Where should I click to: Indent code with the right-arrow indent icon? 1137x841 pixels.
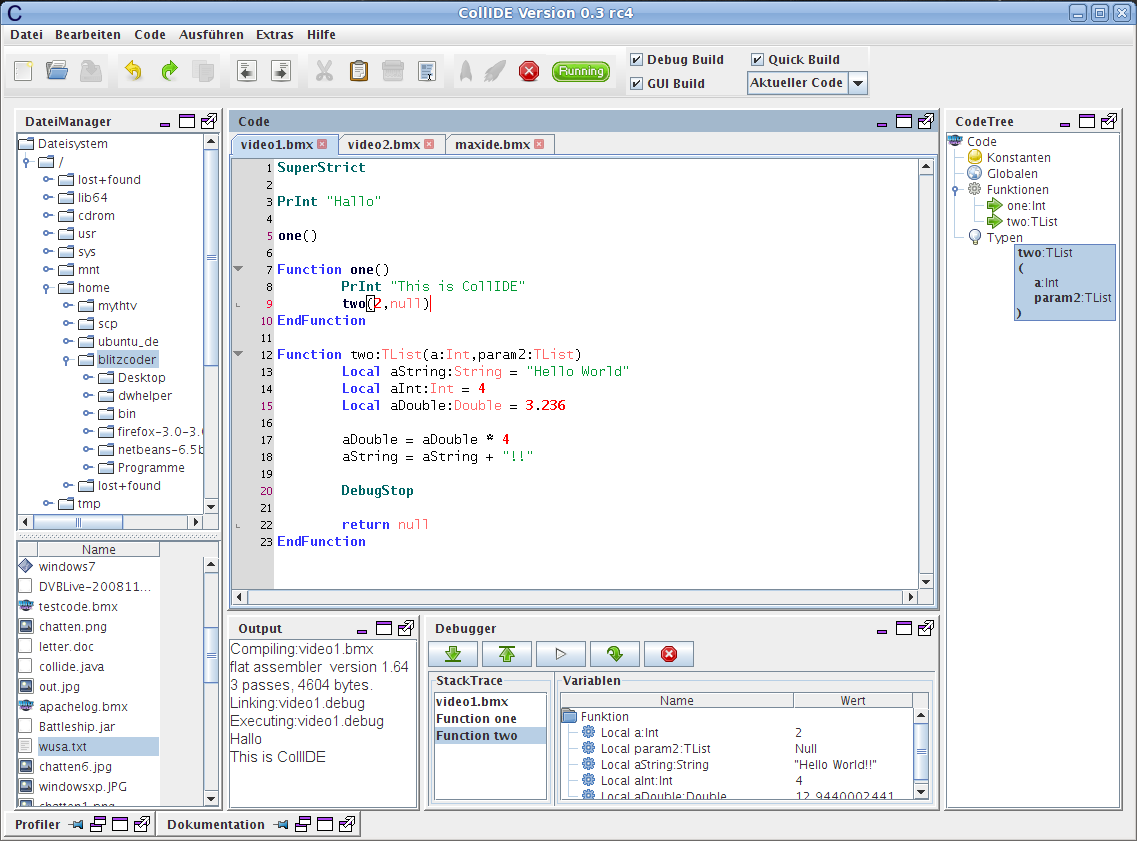tap(281, 71)
